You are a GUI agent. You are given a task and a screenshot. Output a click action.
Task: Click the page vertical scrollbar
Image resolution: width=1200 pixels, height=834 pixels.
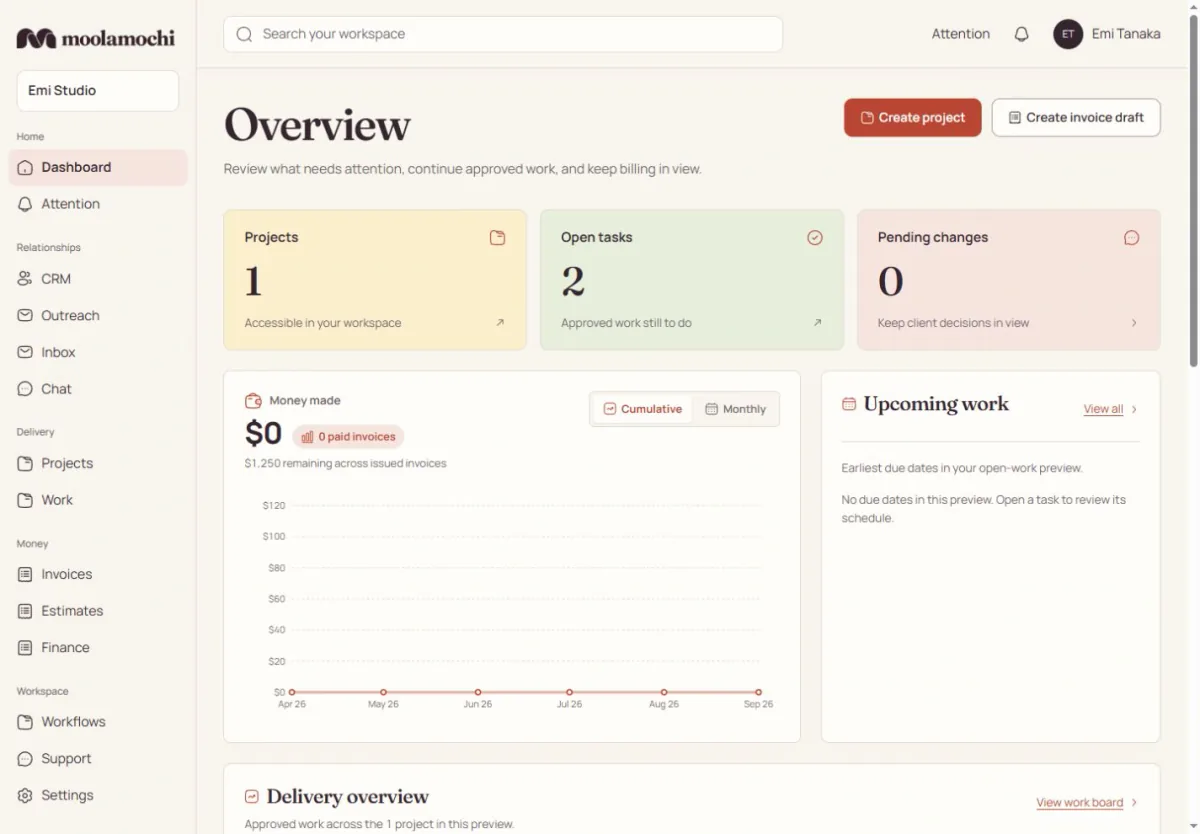pos(1194,190)
